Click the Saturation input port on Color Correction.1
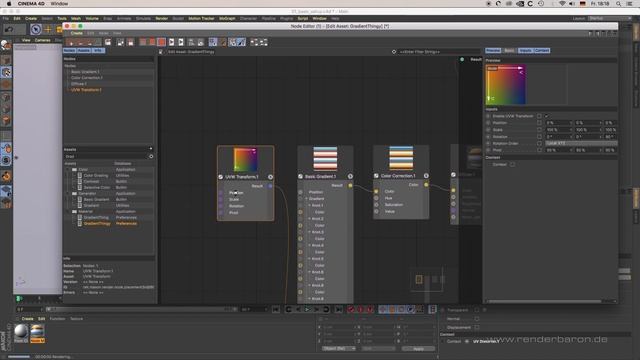 376,205
